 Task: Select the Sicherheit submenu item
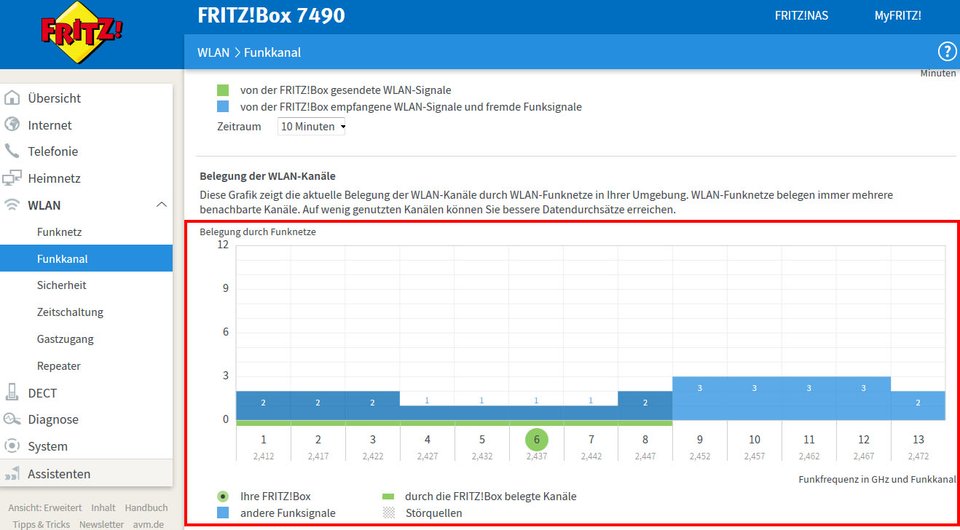61,285
